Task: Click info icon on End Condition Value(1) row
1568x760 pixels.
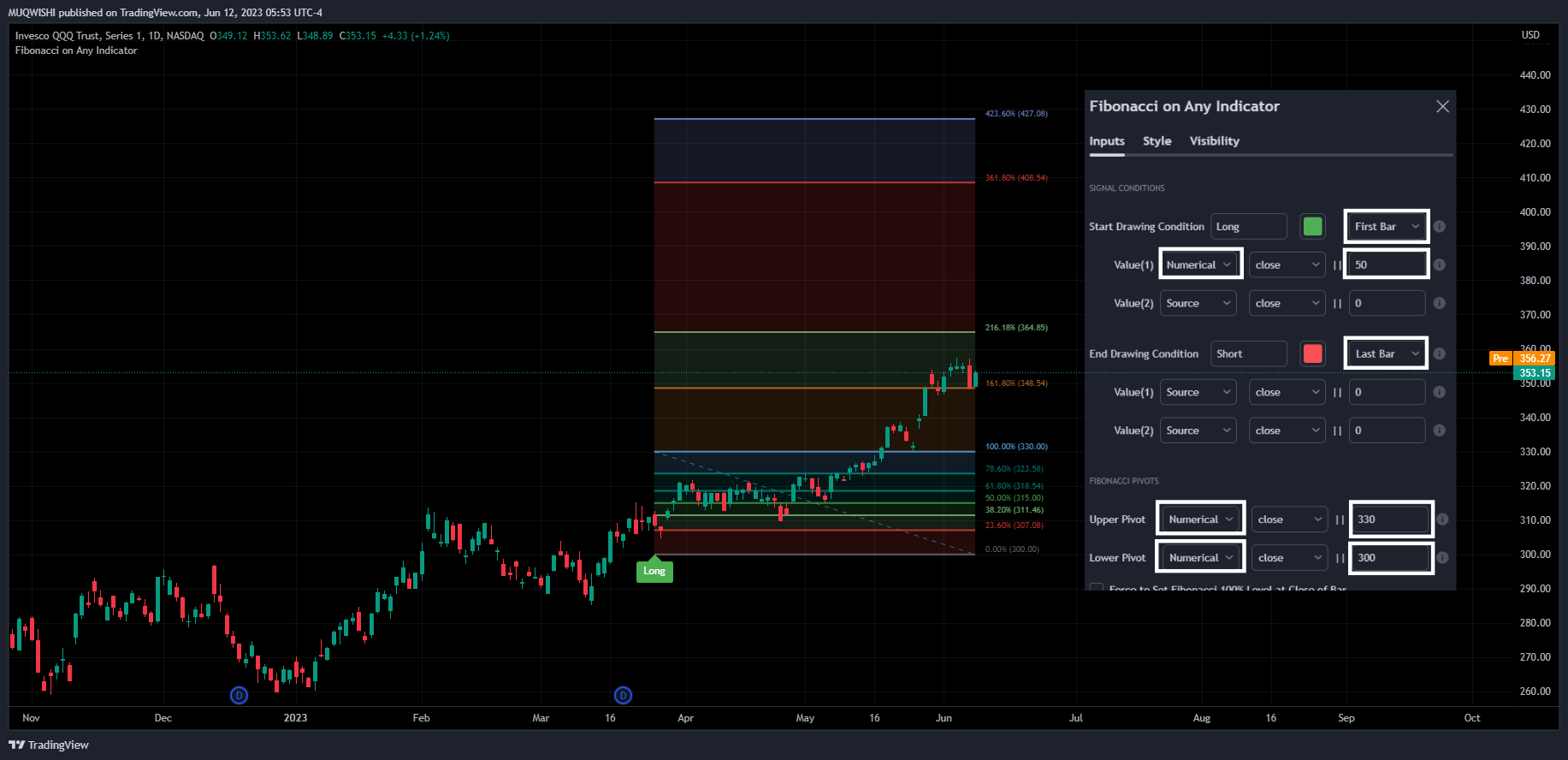Action: 1439,392
